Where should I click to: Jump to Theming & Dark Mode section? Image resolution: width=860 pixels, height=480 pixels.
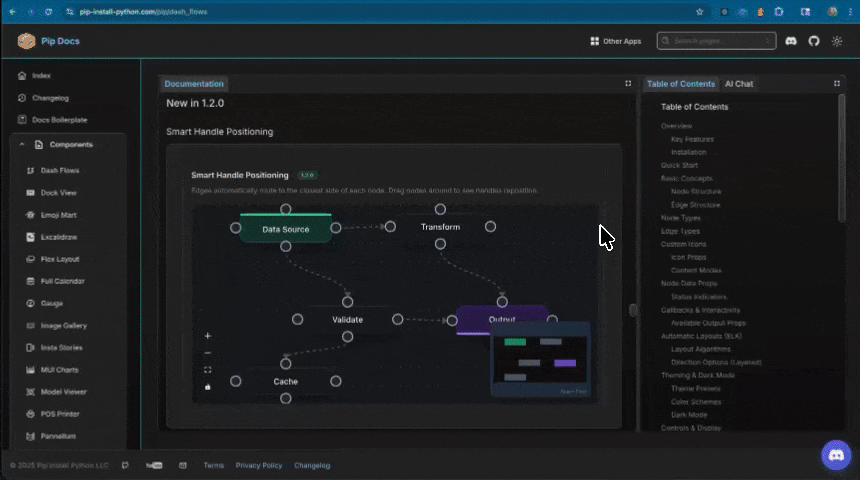click(x=698, y=375)
